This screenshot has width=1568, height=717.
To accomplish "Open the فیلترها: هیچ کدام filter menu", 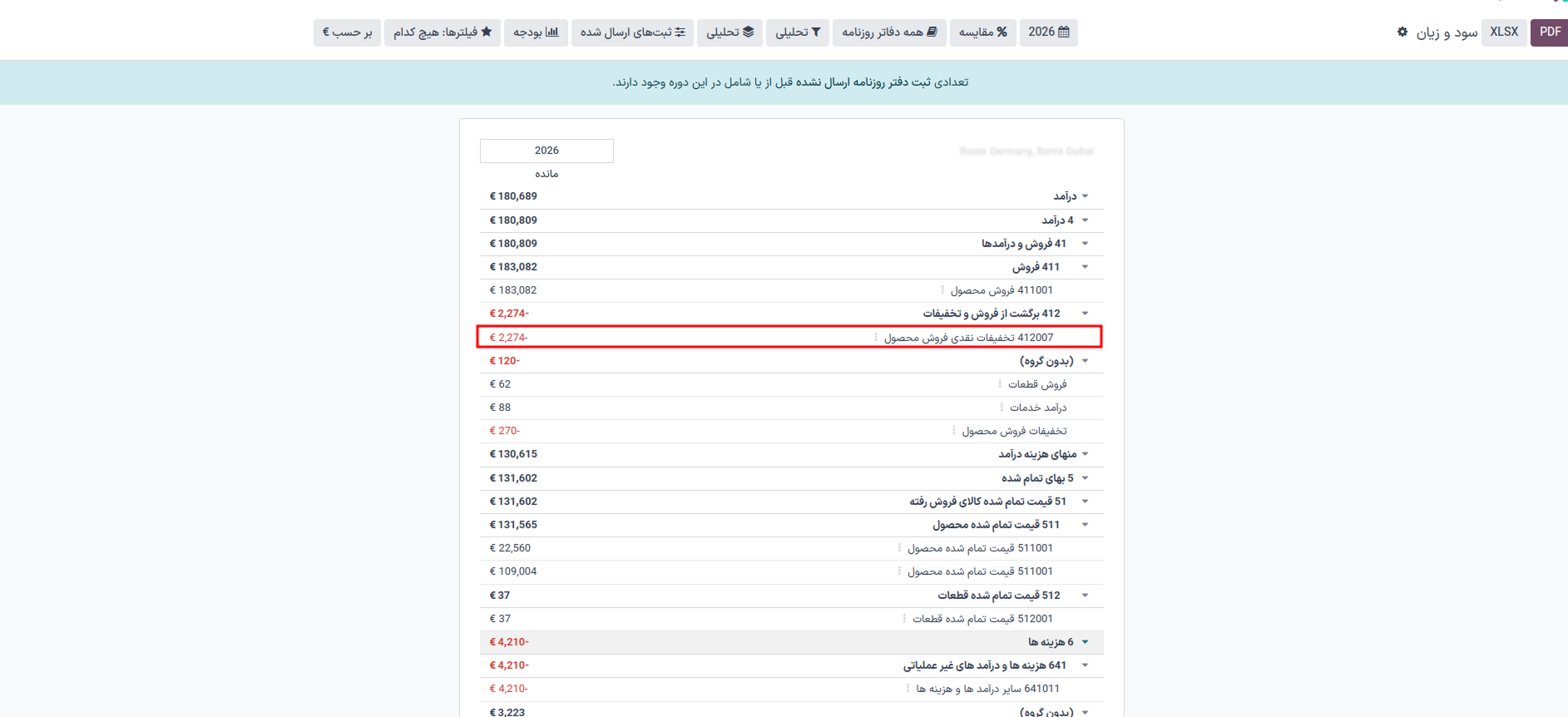I will [x=442, y=32].
